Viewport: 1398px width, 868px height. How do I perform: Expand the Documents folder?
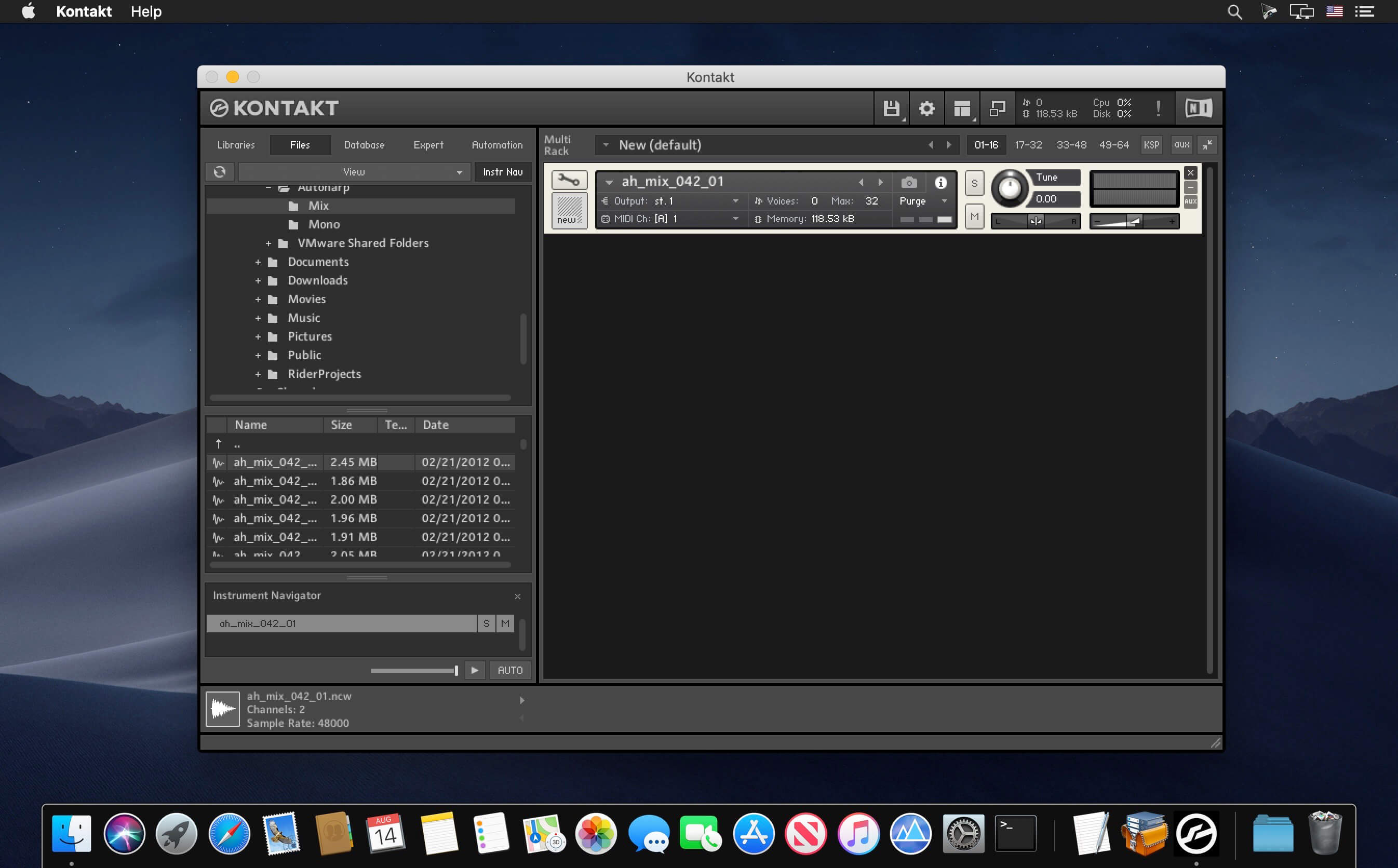pos(258,262)
